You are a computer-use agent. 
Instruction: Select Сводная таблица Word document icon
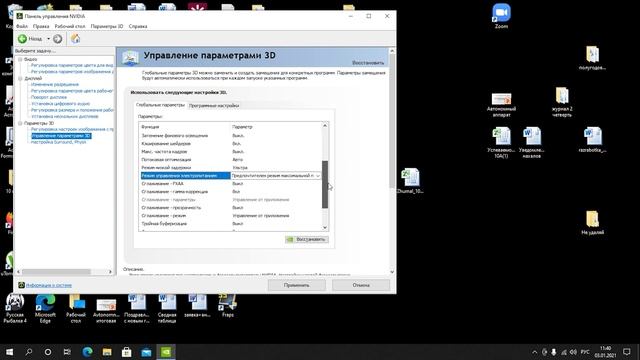pyautogui.click(x=167, y=309)
